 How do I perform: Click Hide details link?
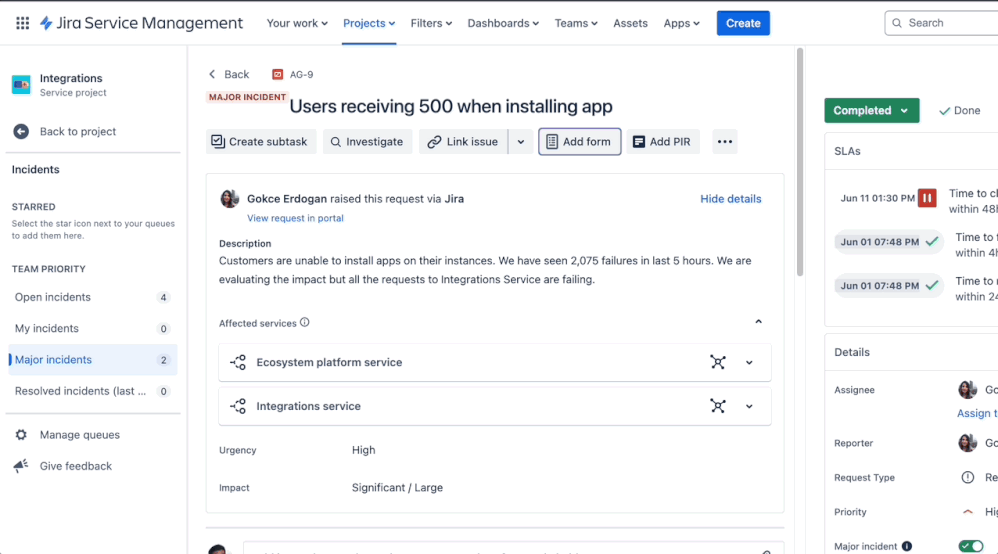[x=731, y=199]
